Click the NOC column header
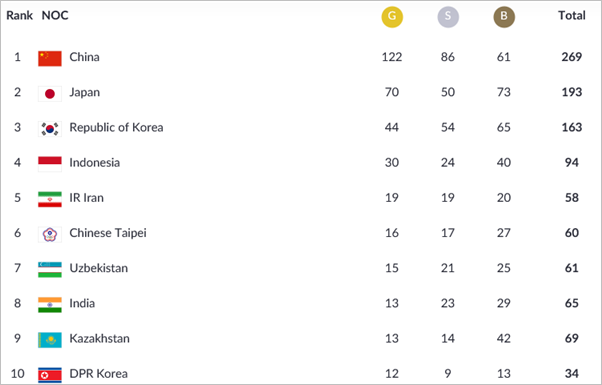Viewport: 602px width, 385px height. [55, 15]
